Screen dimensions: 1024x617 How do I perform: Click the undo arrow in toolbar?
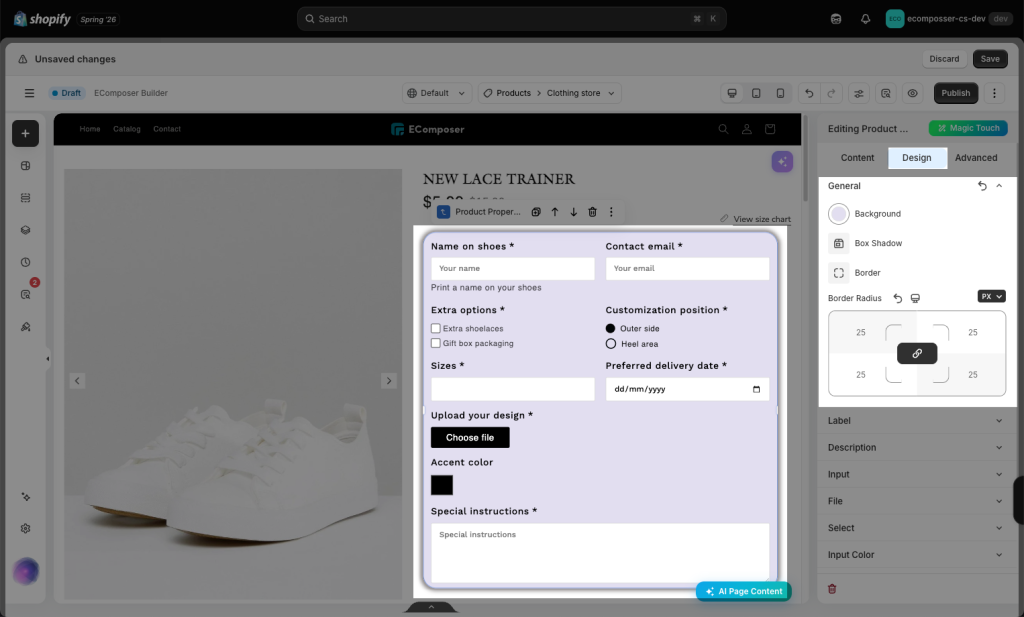(x=808, y=93)
